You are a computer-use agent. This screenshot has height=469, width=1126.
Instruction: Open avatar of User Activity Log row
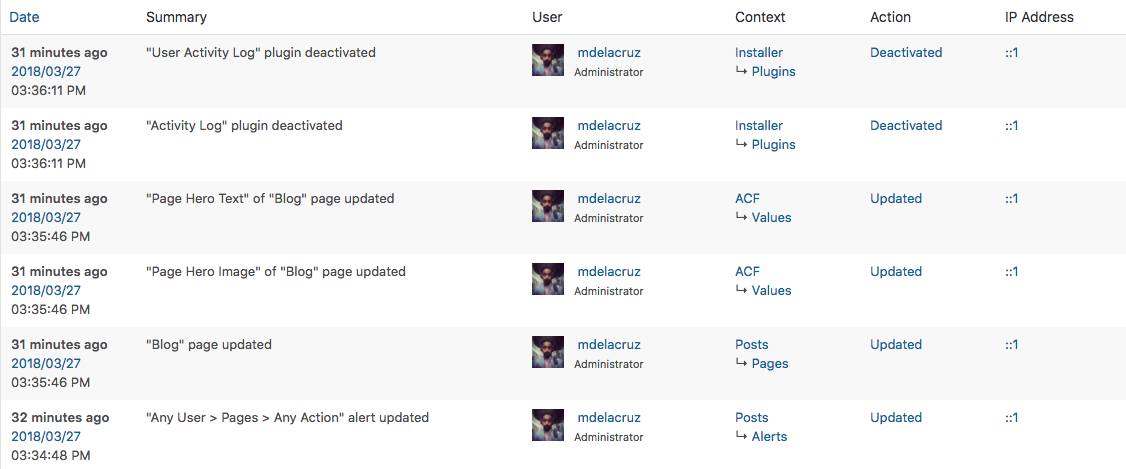[x=547, y=60]
